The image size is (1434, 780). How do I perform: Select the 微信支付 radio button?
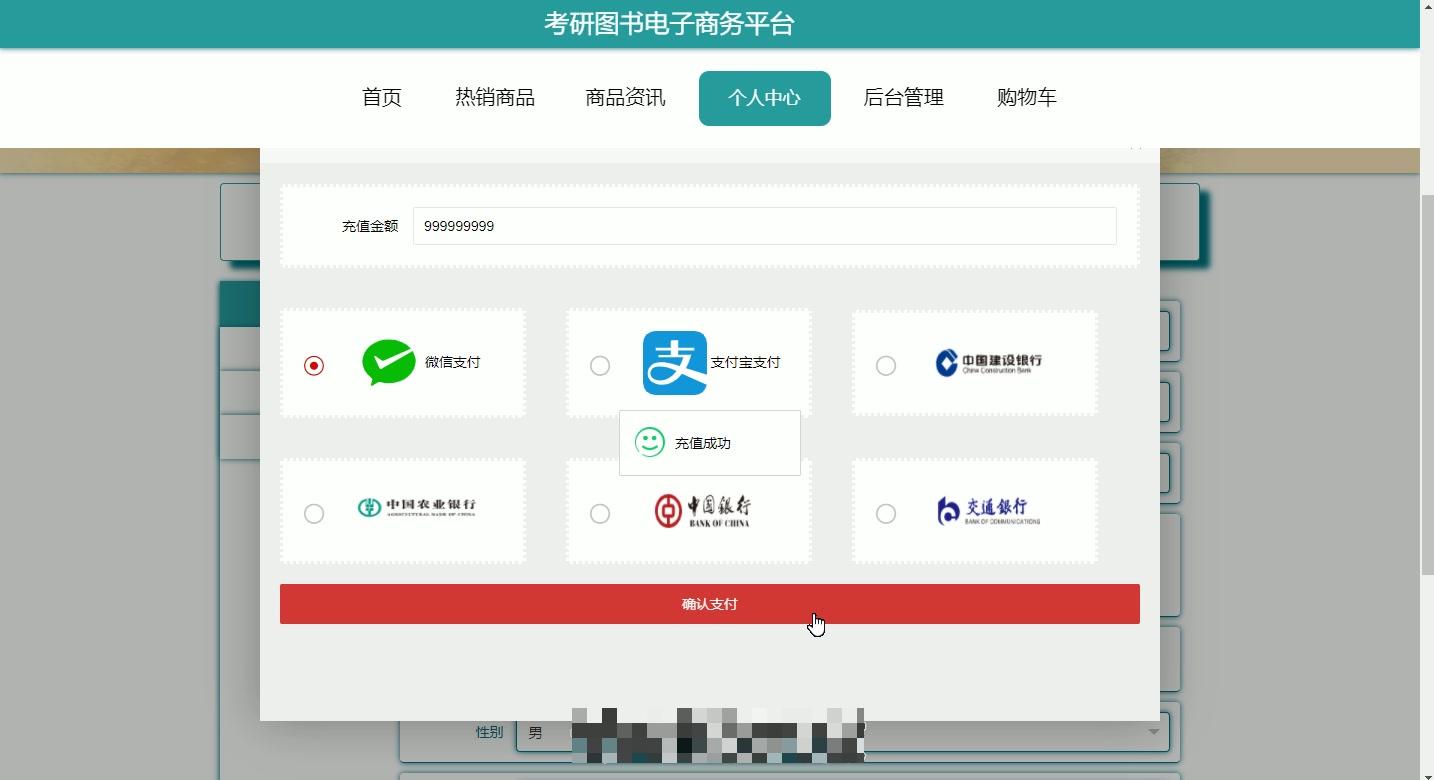[x=314, y=366]
